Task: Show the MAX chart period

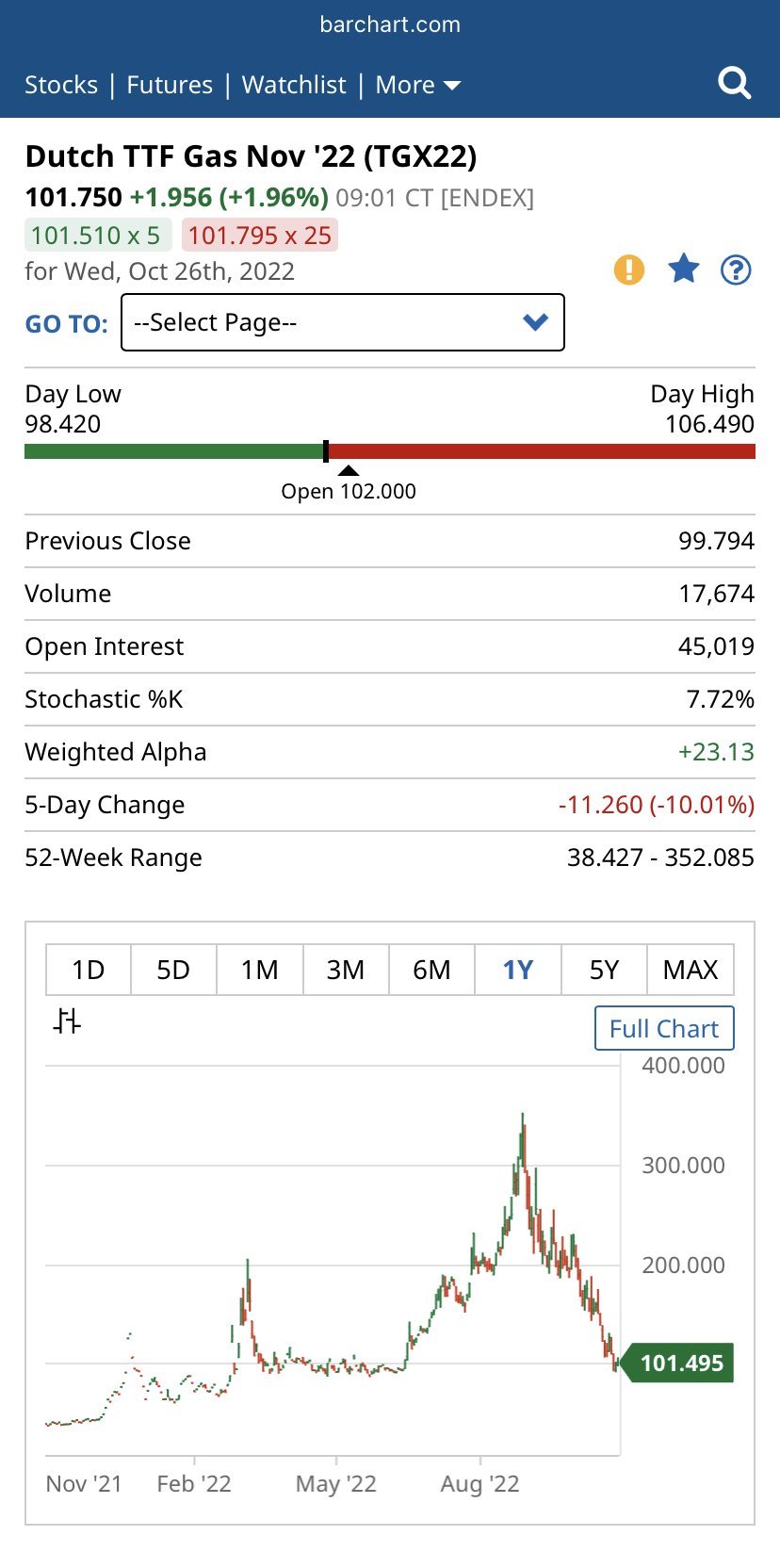Action: coord(691,970)
